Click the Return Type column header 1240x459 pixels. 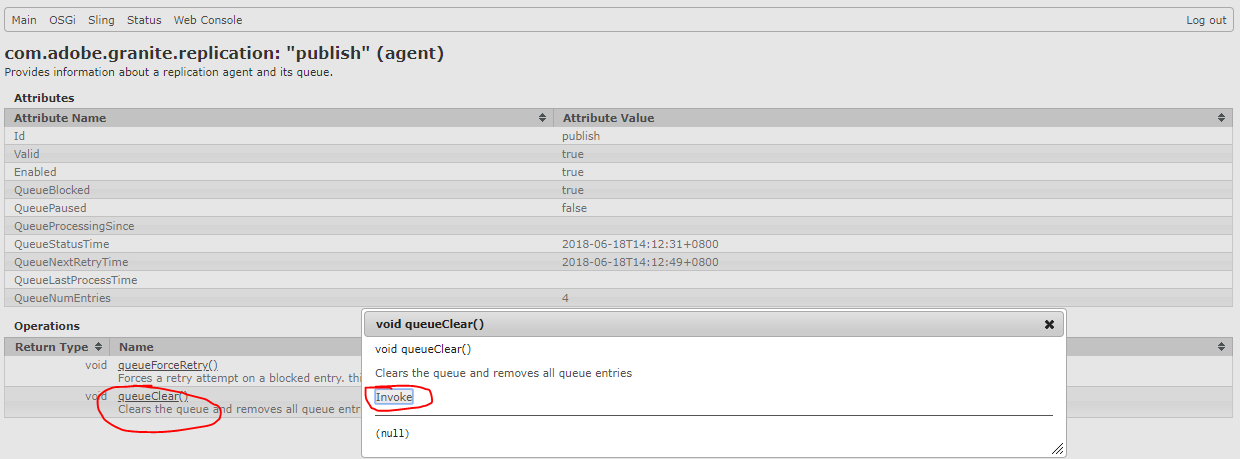(x=57, y=347)
